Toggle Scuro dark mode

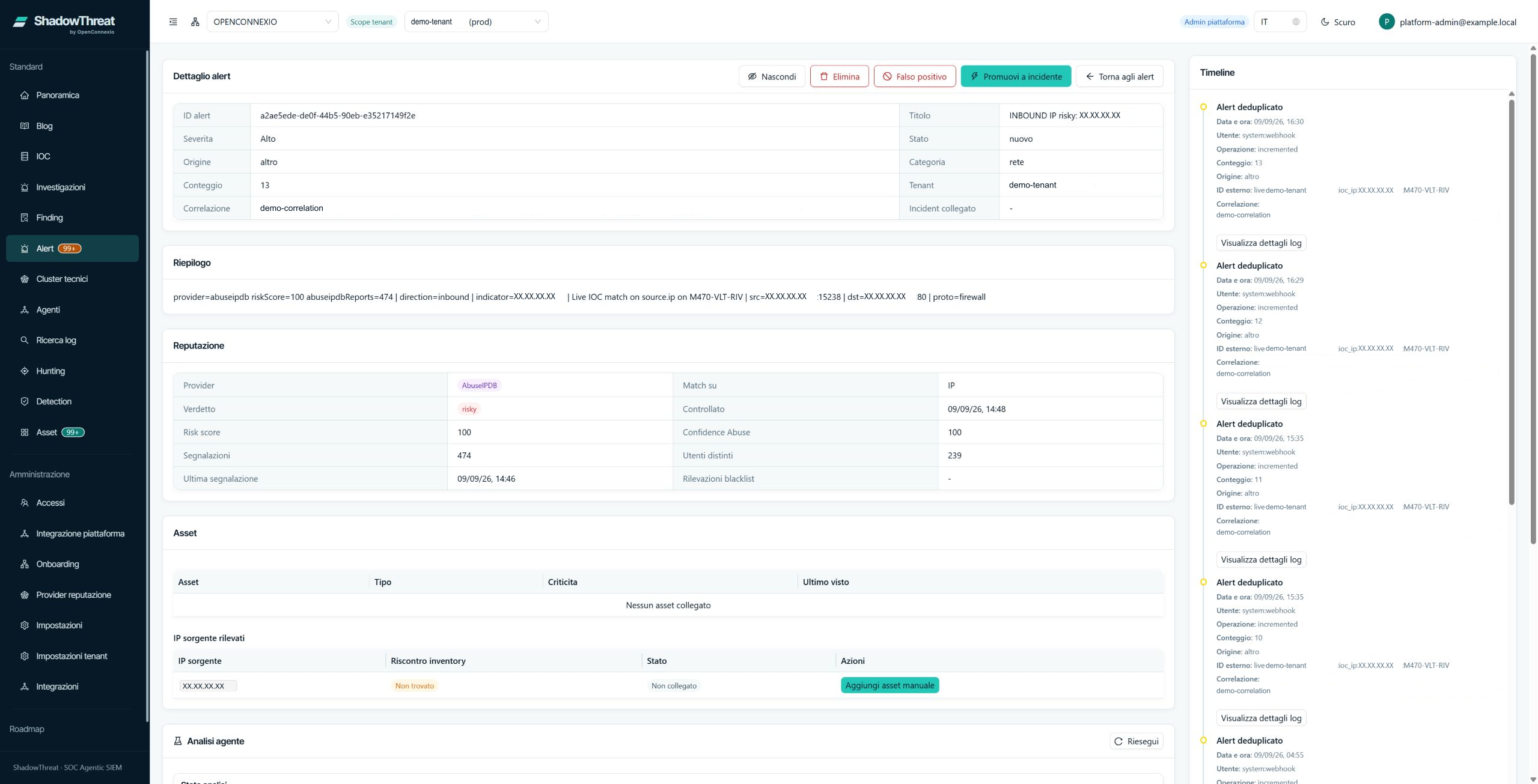[x=1337, y=22]
